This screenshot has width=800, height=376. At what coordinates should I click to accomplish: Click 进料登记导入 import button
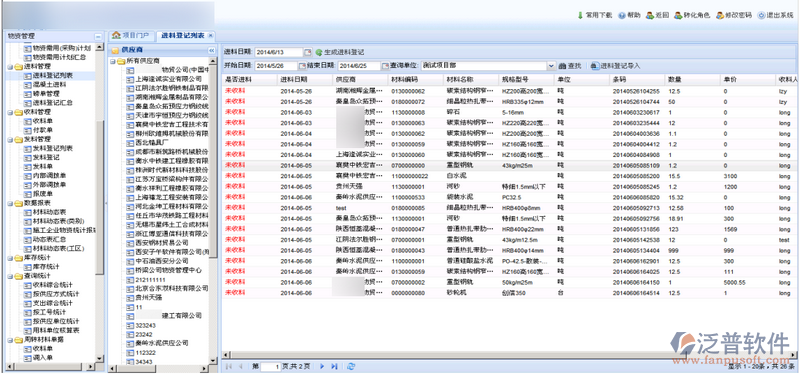pyautogui.click(x=616, y=66)
